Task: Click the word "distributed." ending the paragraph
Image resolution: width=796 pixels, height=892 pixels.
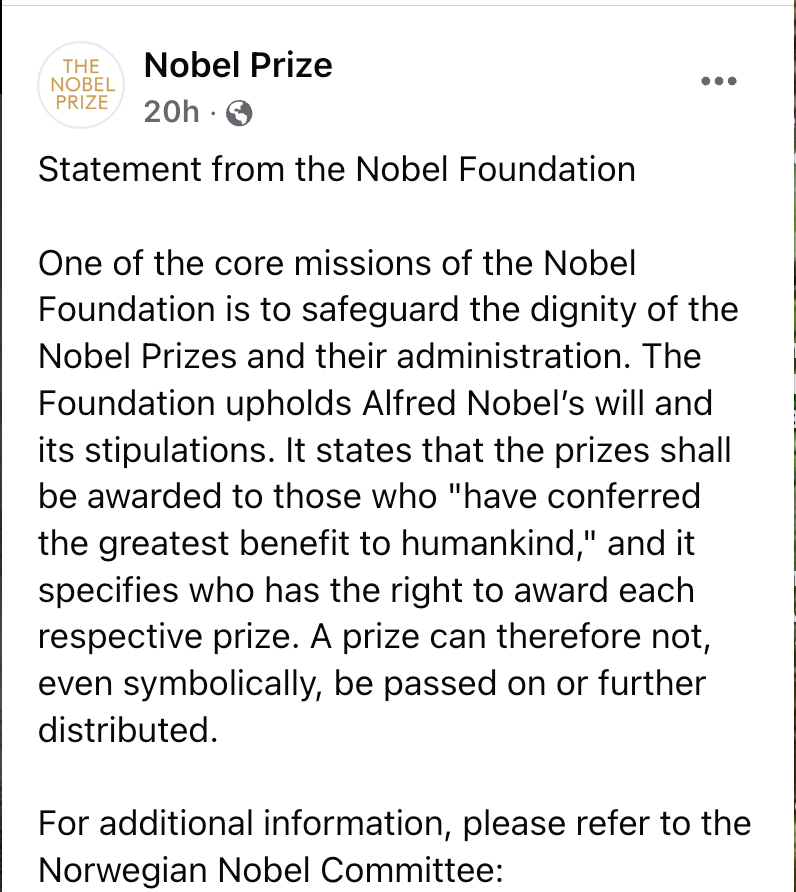Action: pyautogui.click(x=127, y=729)
